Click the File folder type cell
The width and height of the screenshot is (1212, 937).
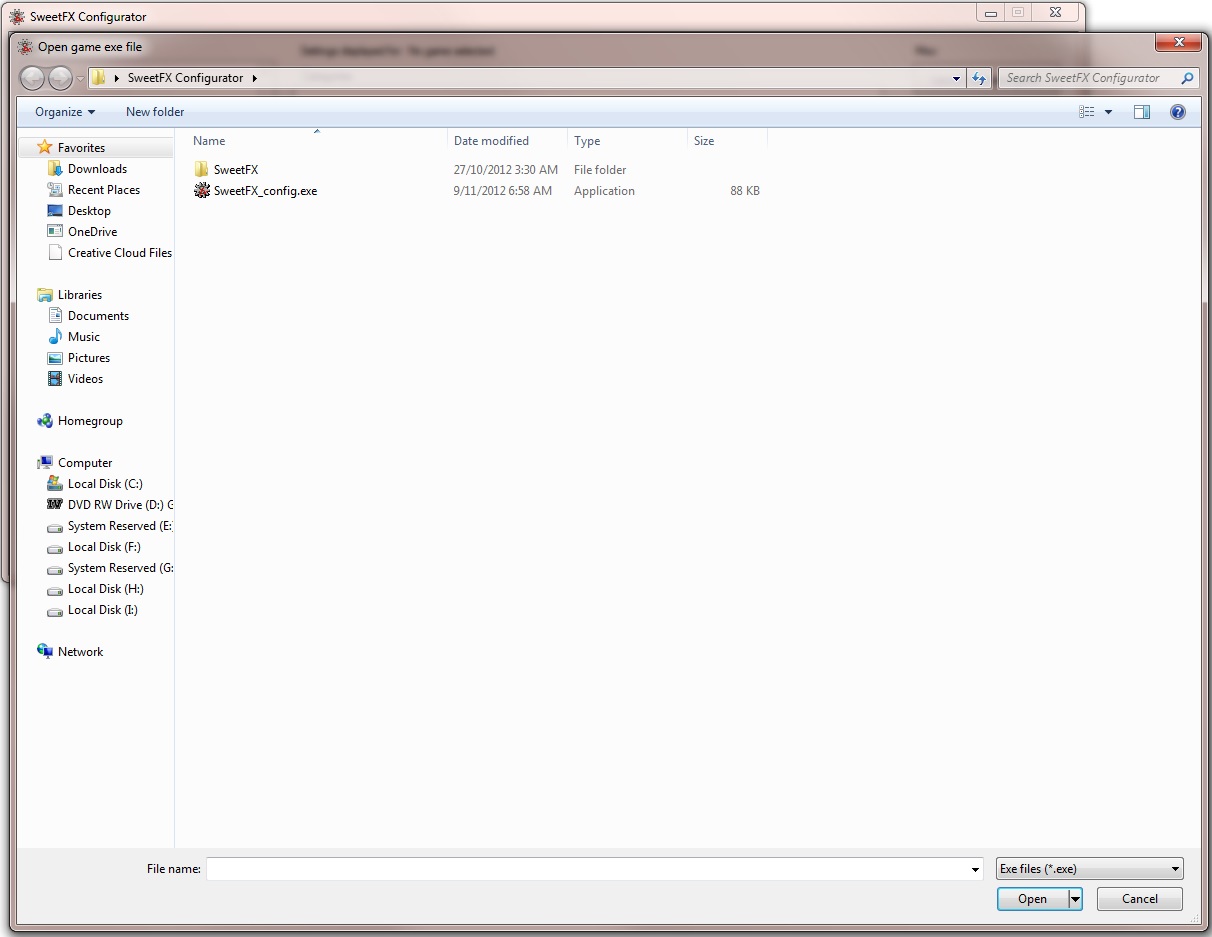tap(600, 170)
